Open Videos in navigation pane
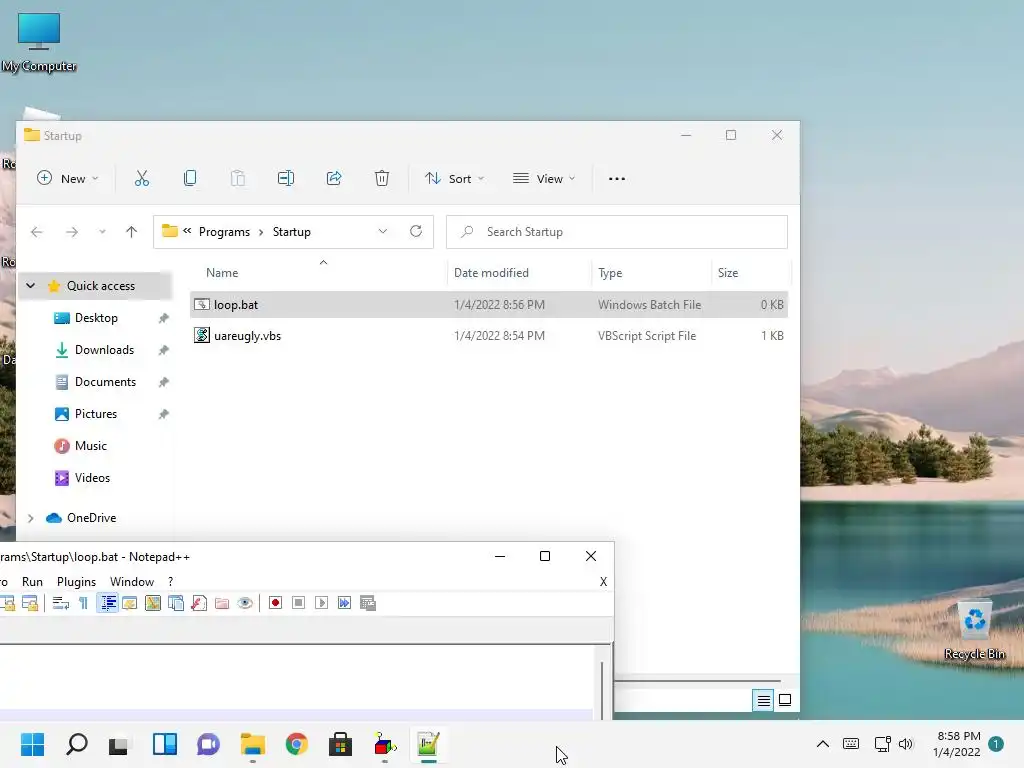This screenshot has height=768, width=1024. pos(92,478)
